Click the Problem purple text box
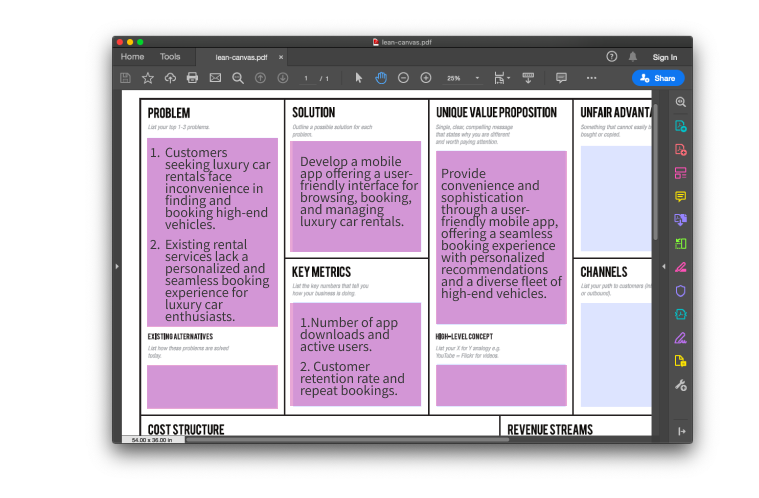This screenshot has height=498, width=759. (x=213, y=232)
